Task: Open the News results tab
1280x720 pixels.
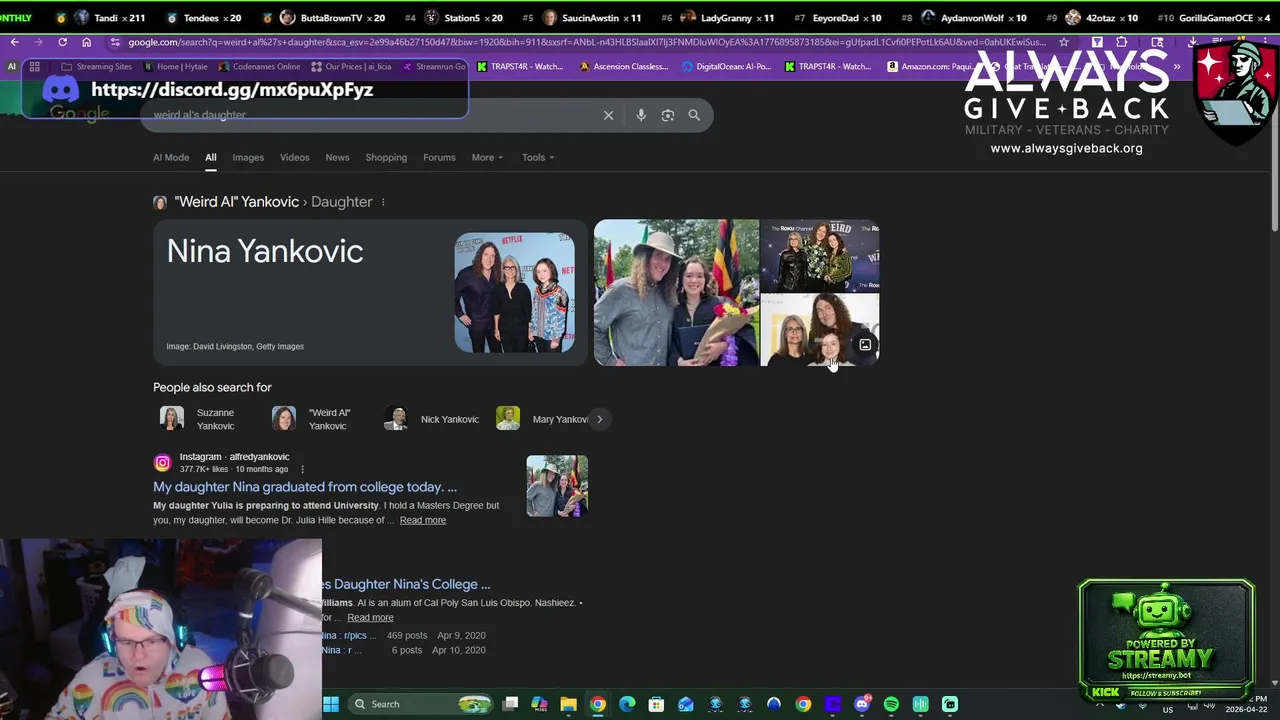Action: (337, 157)
